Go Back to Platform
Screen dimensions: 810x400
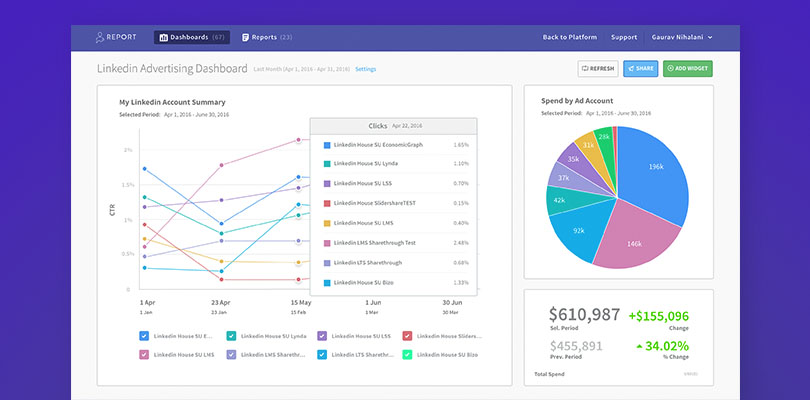click(569, 37)
